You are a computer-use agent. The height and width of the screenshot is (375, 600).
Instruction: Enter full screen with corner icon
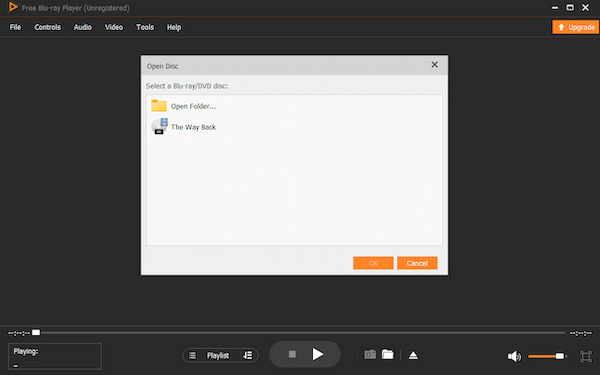coord(585,356)
